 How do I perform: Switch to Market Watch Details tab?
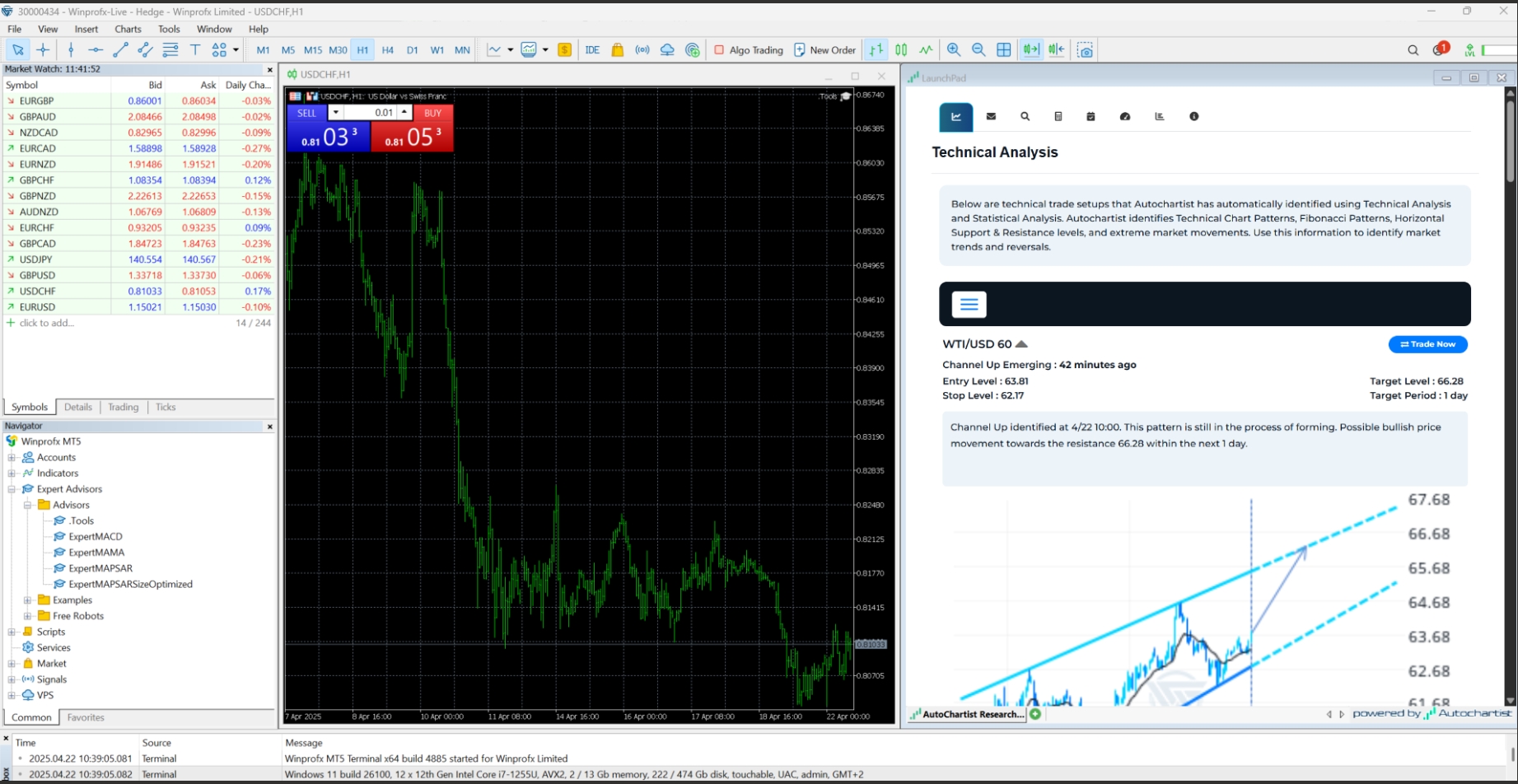tap(78, 407)
